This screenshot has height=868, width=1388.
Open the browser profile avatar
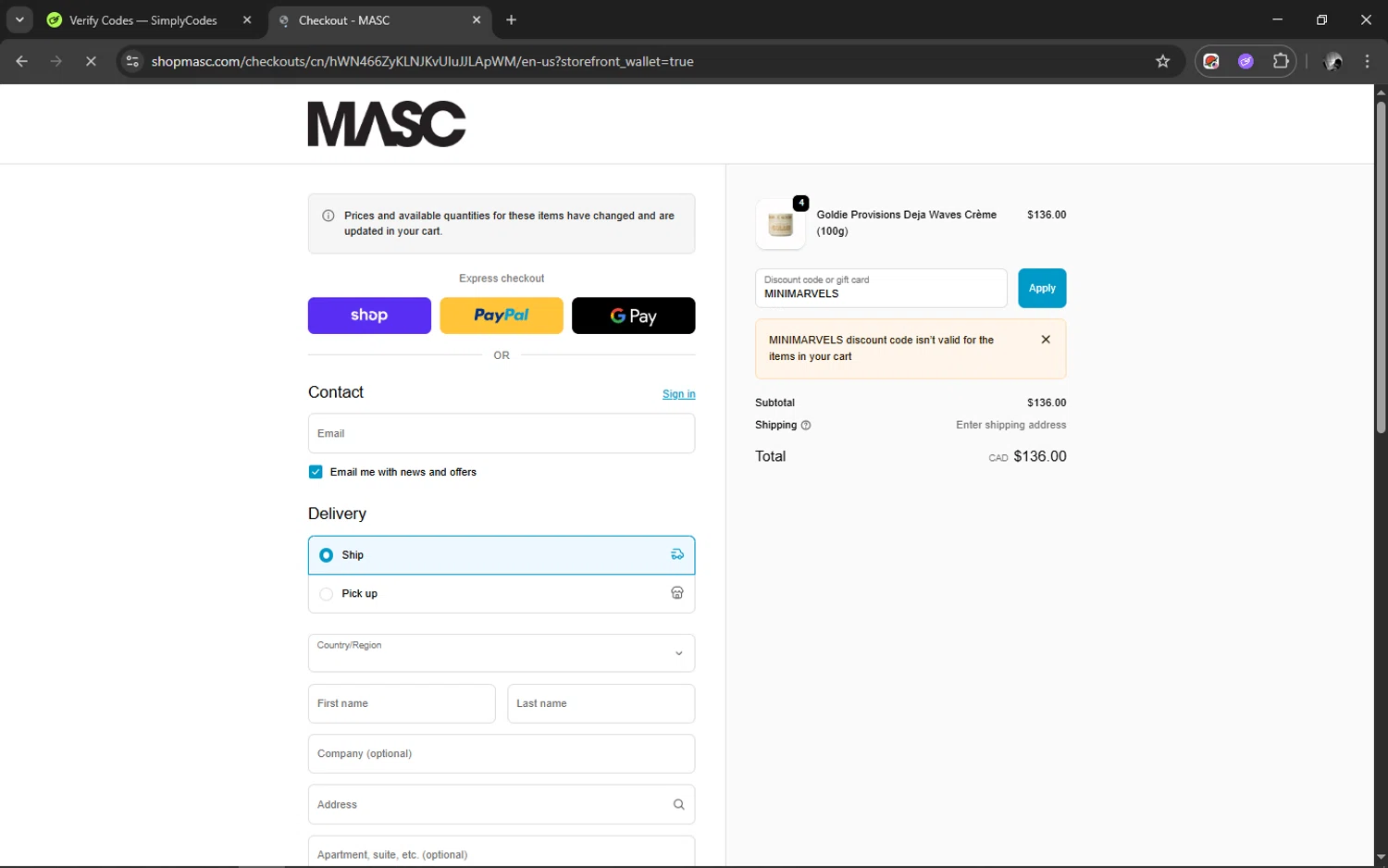point(1333,61)
